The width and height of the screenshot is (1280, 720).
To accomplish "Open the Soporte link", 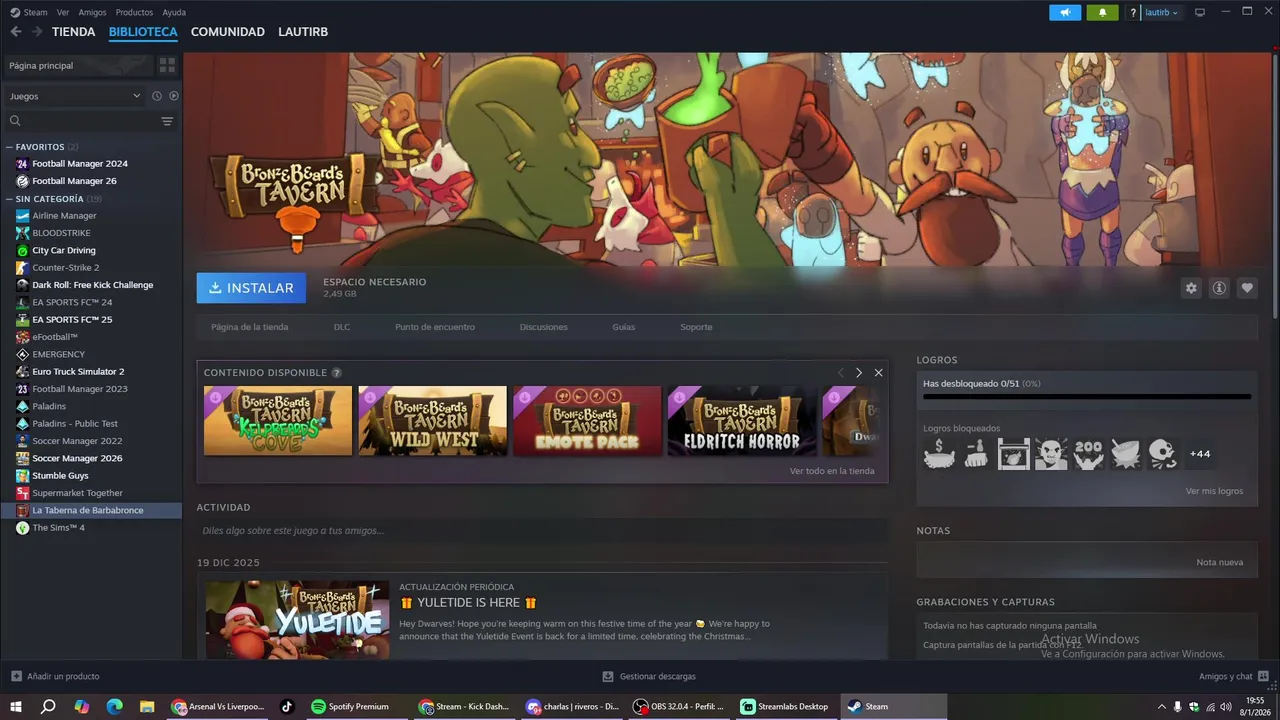I will coord(696,327).
